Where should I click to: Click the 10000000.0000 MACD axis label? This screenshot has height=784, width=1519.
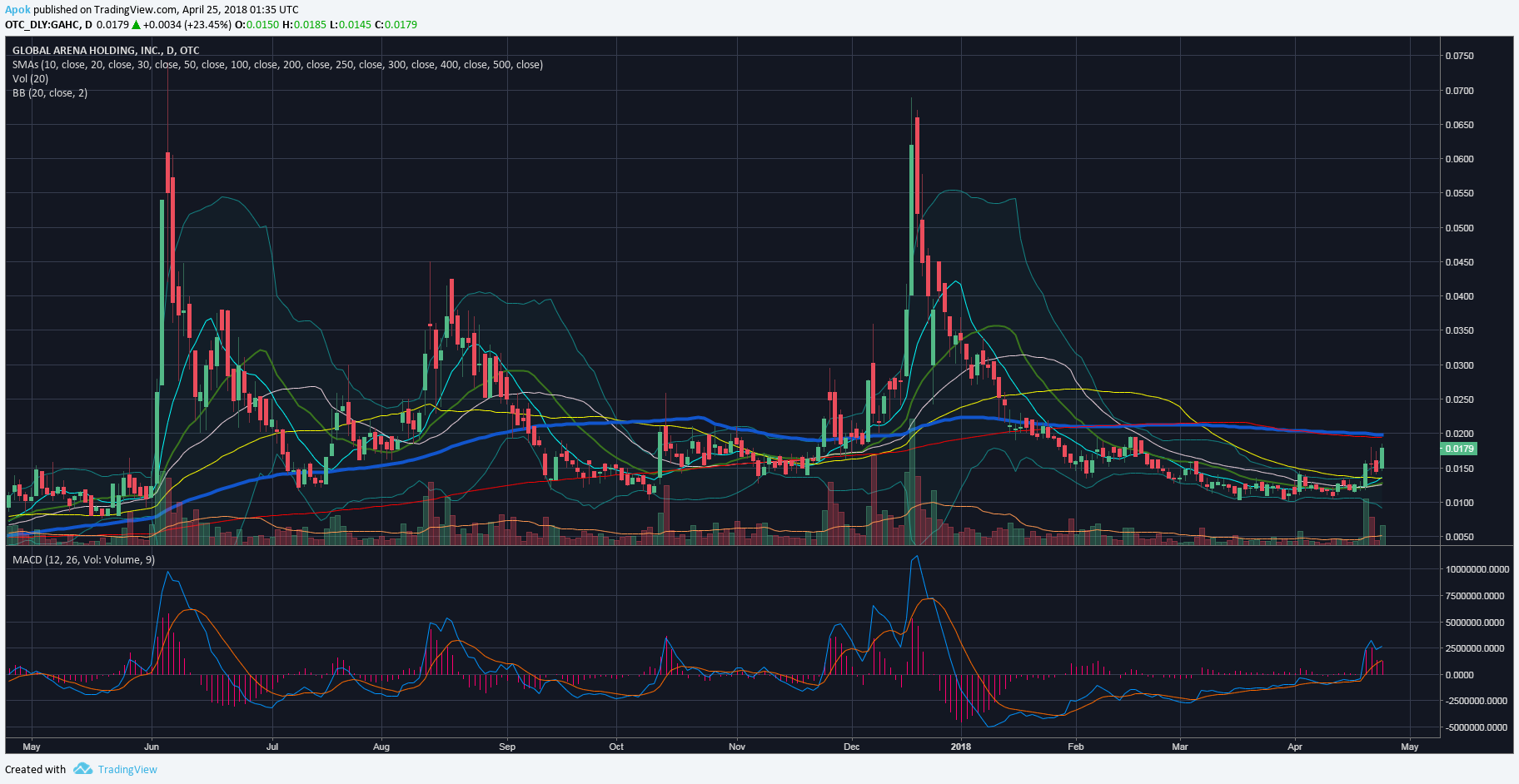(1477, 569)
